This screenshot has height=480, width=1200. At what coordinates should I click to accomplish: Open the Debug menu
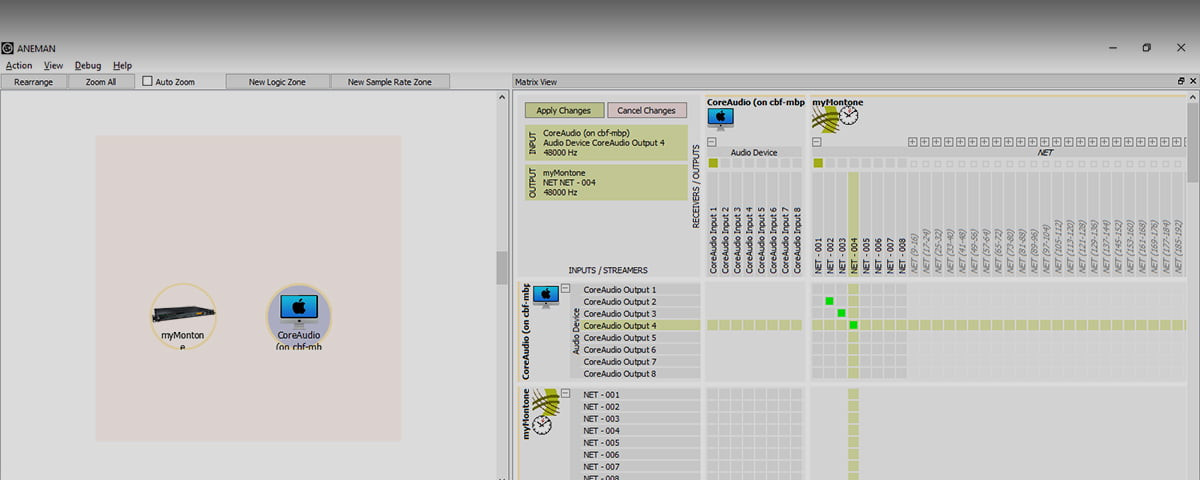click(88, 65)
